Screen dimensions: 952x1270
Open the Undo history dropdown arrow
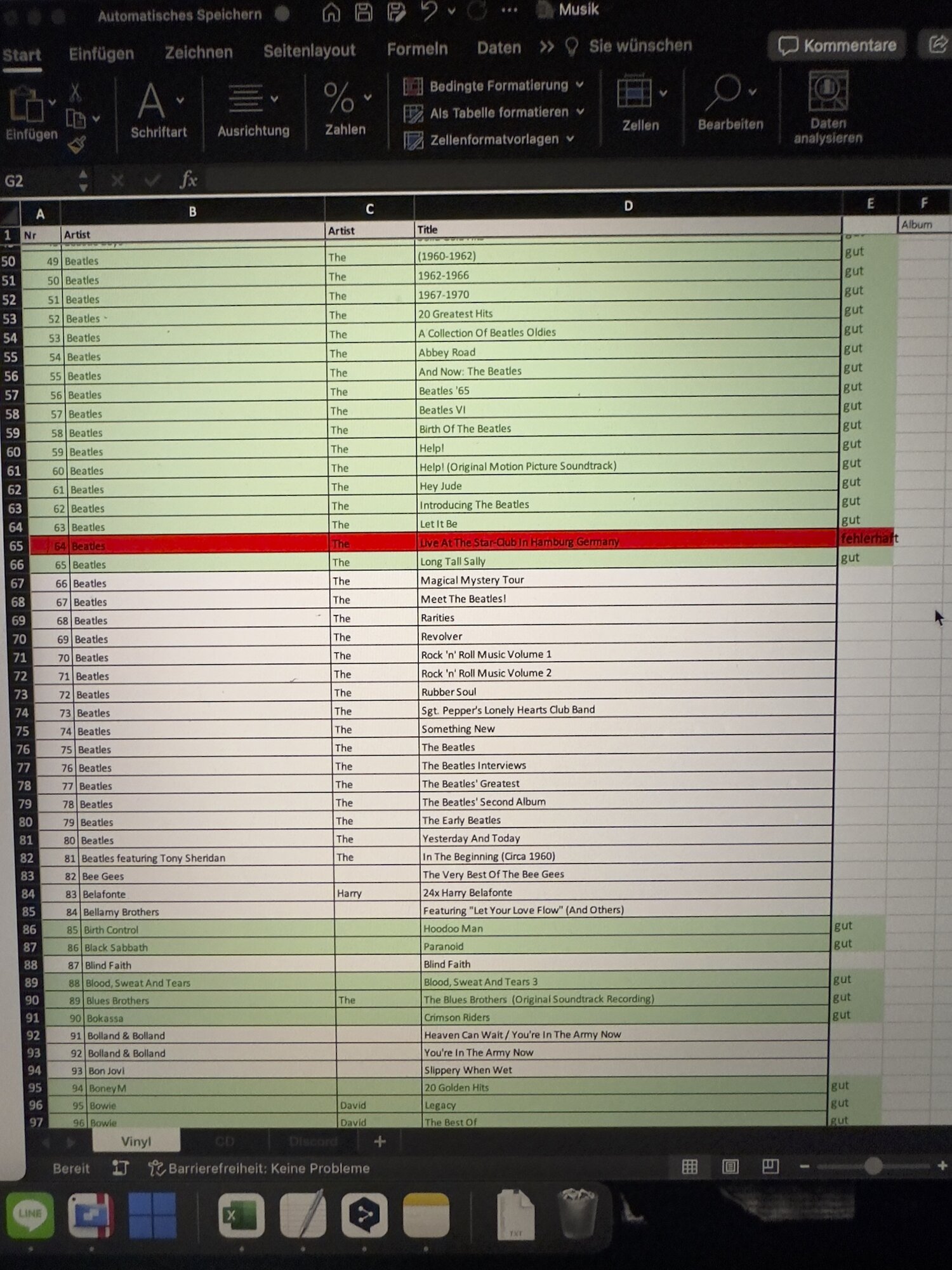pos(451,11)
